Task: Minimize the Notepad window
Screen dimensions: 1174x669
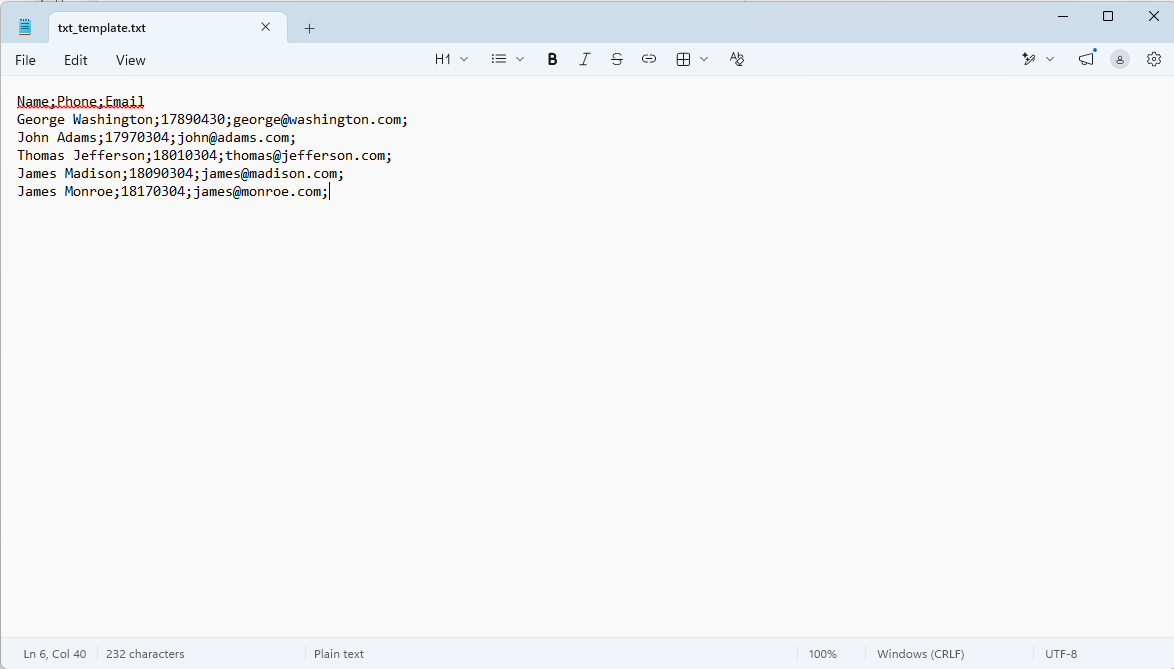Action: 1062,16
